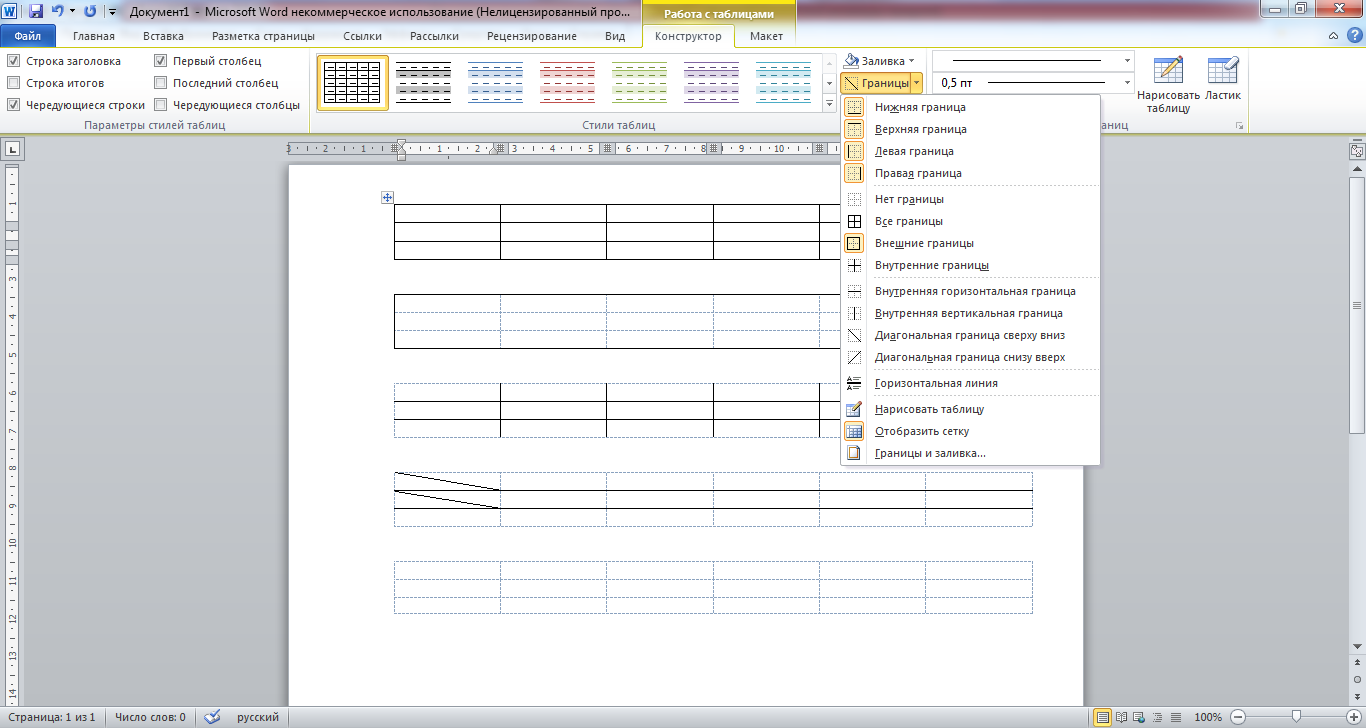Toggle Последний столбец checkbox
Viewport: 1366px width, 728px height.
pyautogui.click(x=160, y=83)
